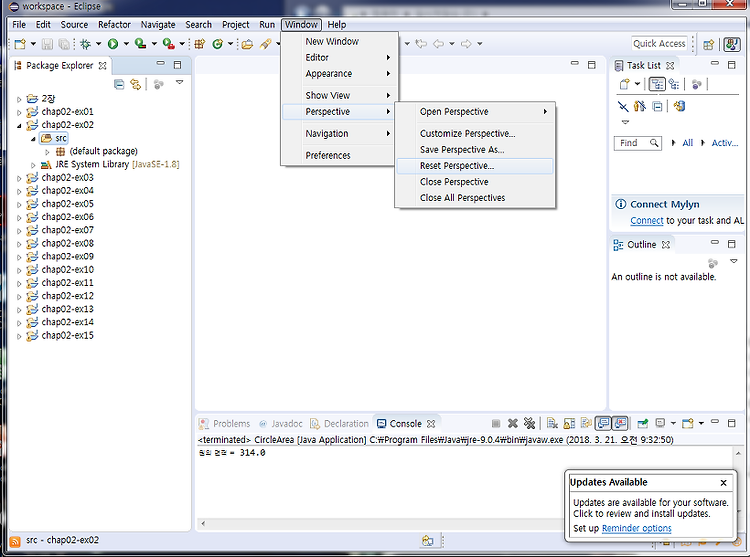Switch to the Declaration tab
The image size is (750, 557).
pyautogui.click(x=340, y=424)
